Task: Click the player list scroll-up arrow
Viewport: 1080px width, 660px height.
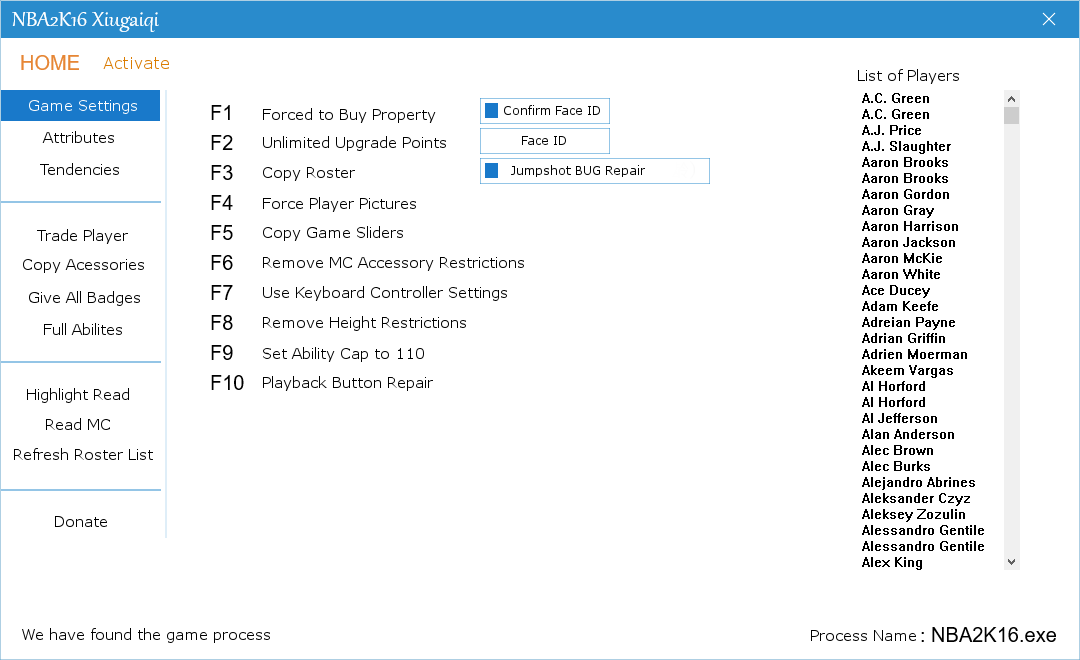Action: tap(1011, 99)
